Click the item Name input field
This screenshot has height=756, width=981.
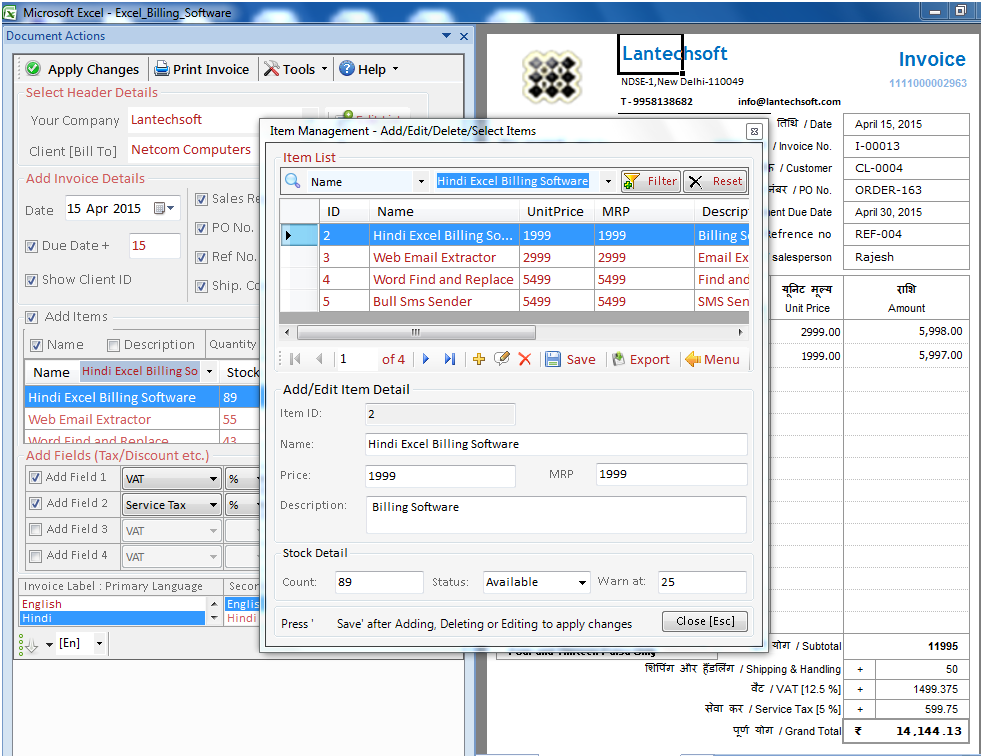556,444
